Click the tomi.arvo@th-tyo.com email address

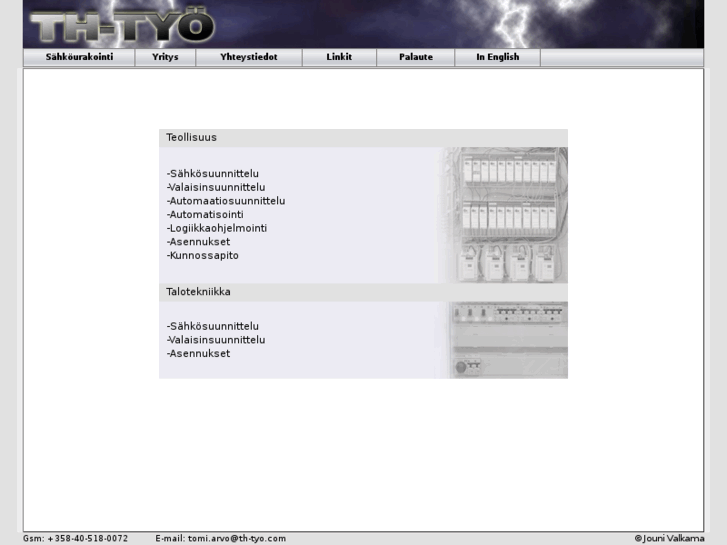237,539
